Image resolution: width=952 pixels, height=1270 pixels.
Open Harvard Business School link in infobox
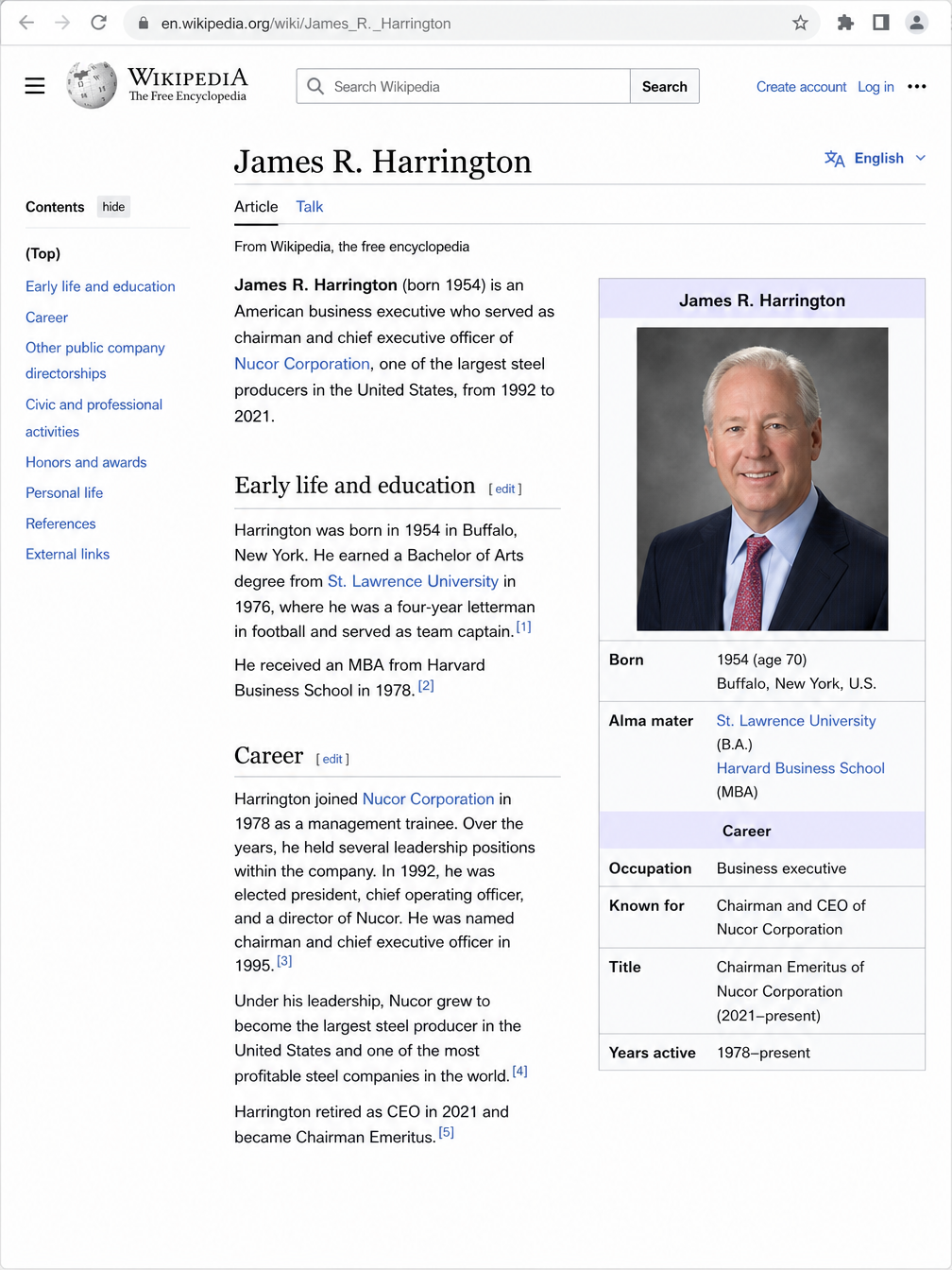(x=801, y=768)
